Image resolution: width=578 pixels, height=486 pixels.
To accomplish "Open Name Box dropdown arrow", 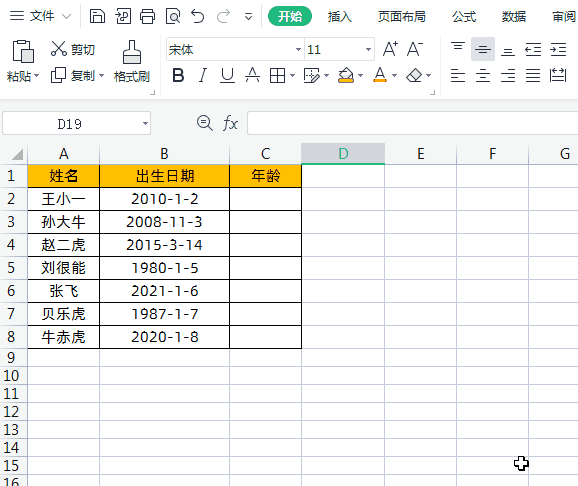I will 146,124.
